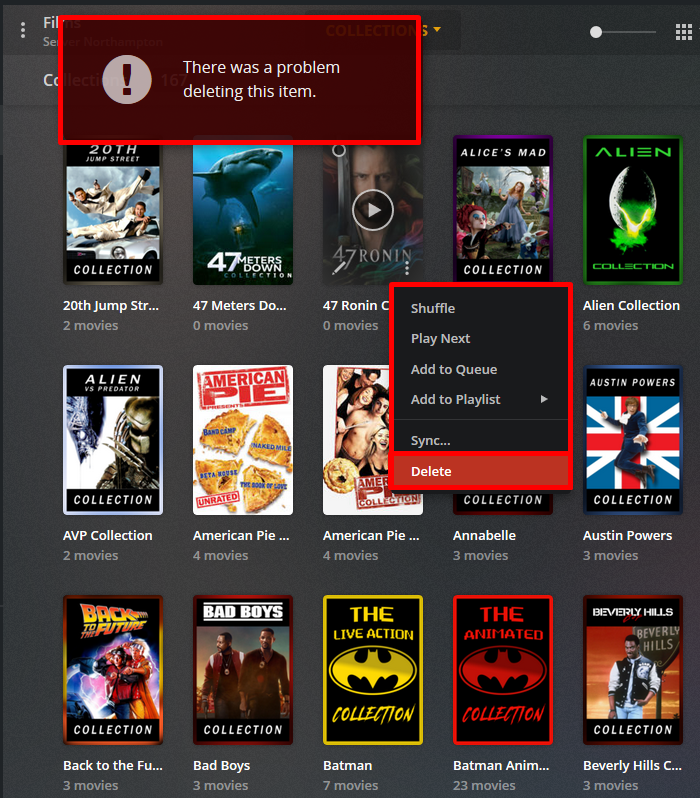Open the American Pie Presents poster

tap(243, 440)
